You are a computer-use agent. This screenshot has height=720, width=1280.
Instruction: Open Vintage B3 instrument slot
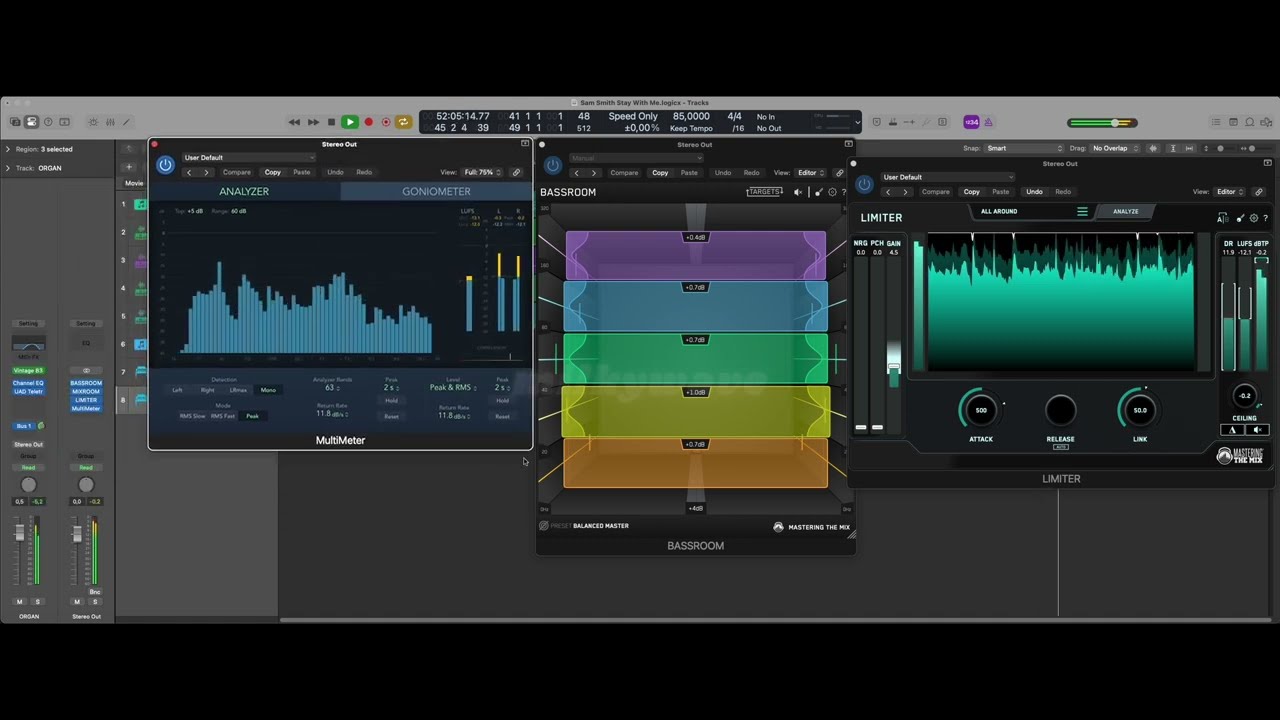coord(28,370)
